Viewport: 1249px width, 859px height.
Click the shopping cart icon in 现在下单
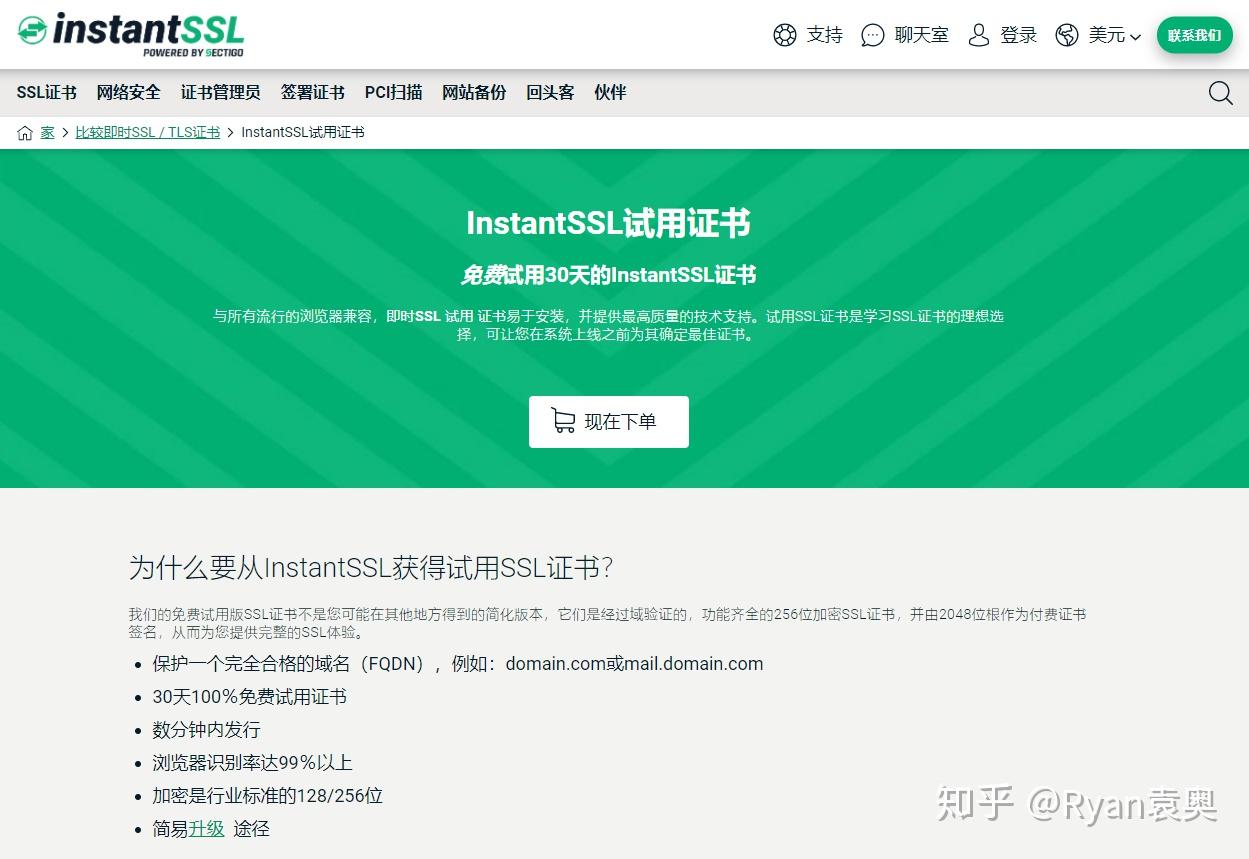point(563,421)
